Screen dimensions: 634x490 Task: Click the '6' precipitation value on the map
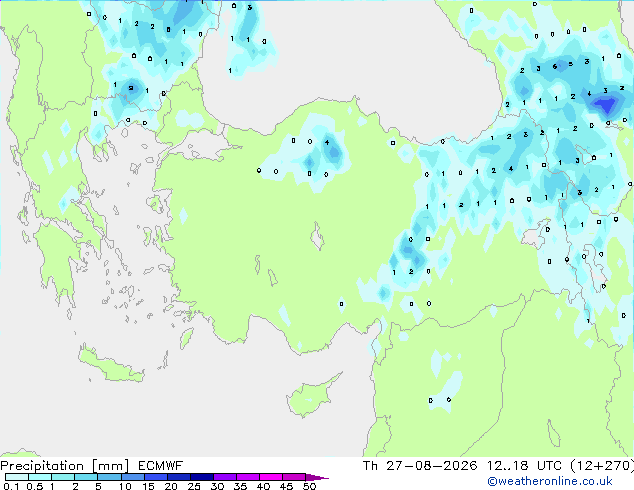coord(555,66)
